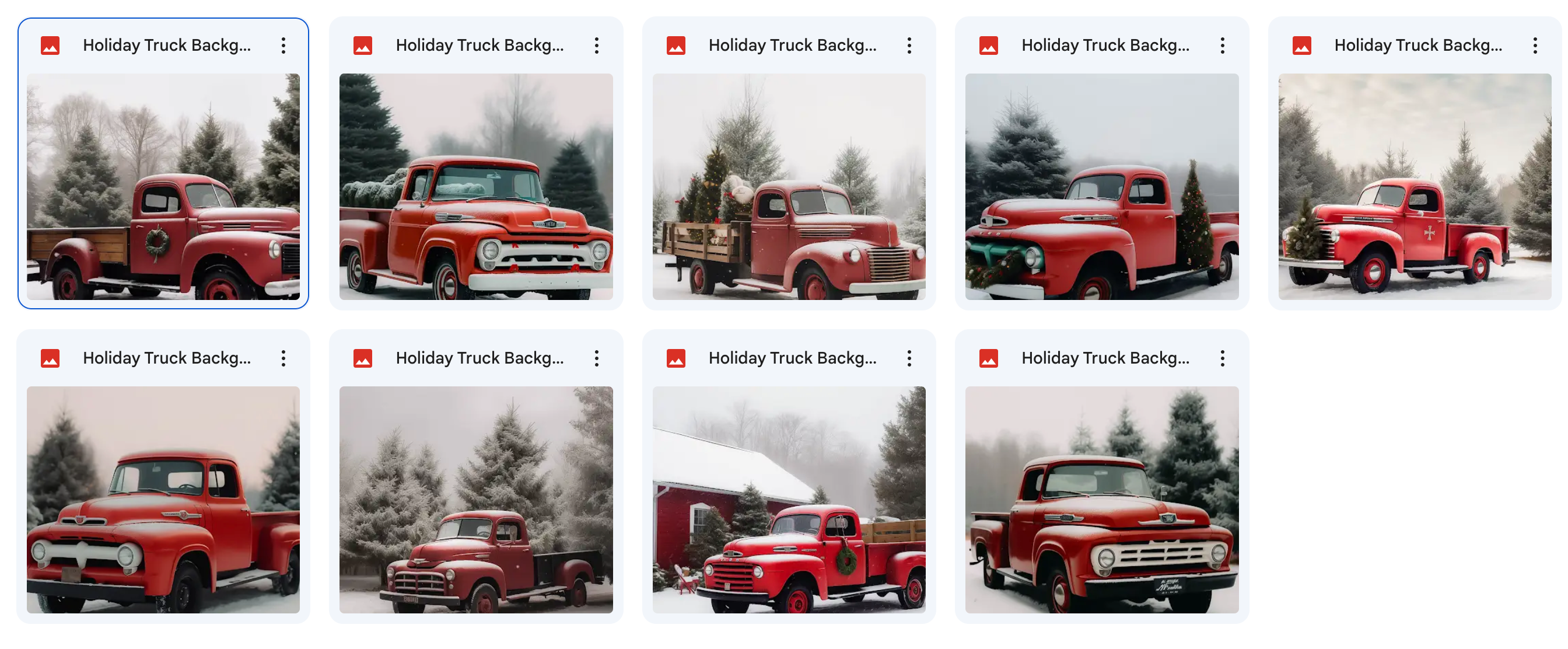
Task: Open more actions for the selected first file
Action: (283, 46)
